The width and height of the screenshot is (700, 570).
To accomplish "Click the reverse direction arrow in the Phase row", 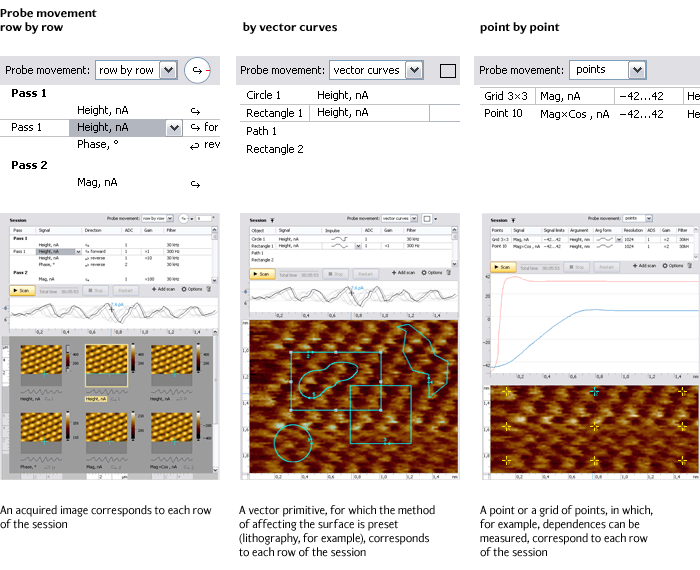I will pyautogui.click(x=195, y=145).
